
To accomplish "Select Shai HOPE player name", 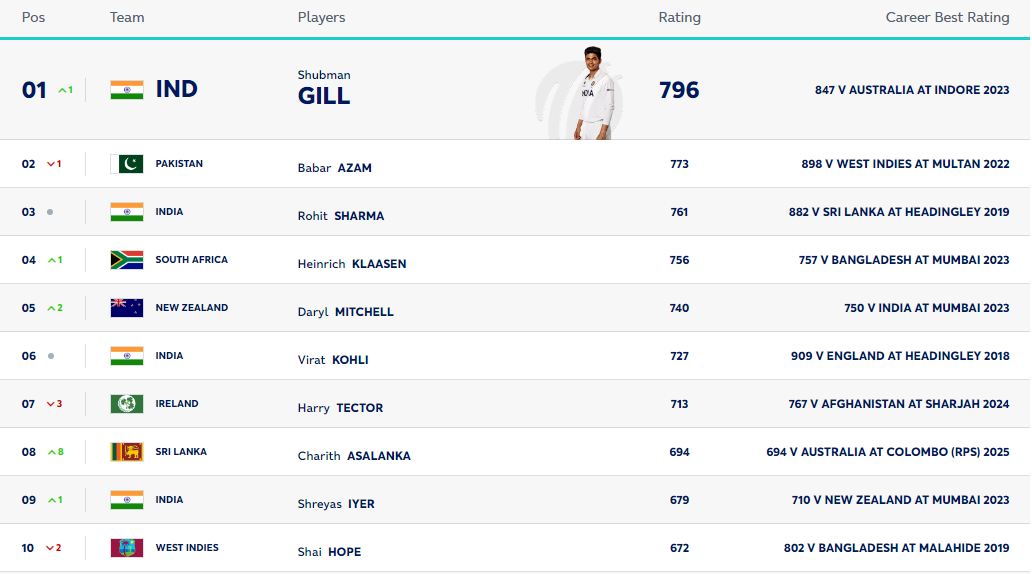I will [x=329, y=552].
